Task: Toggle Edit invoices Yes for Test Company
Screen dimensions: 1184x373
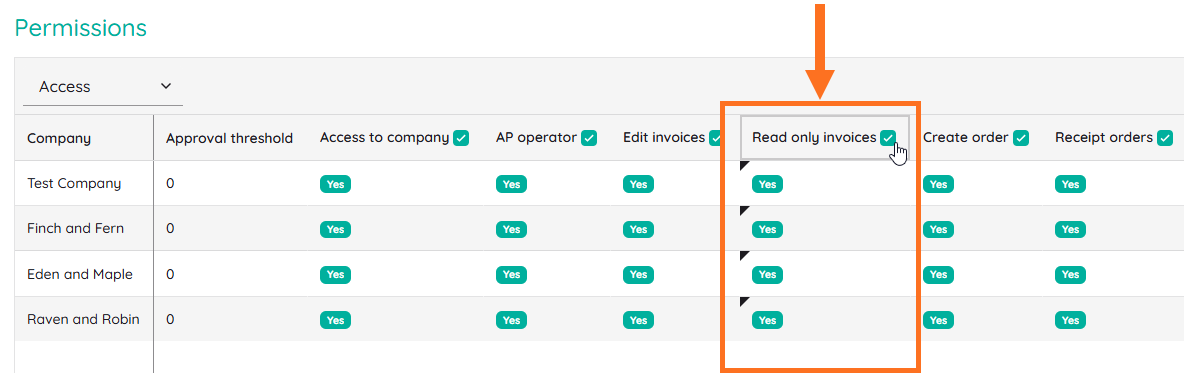Action: [638, 184]
